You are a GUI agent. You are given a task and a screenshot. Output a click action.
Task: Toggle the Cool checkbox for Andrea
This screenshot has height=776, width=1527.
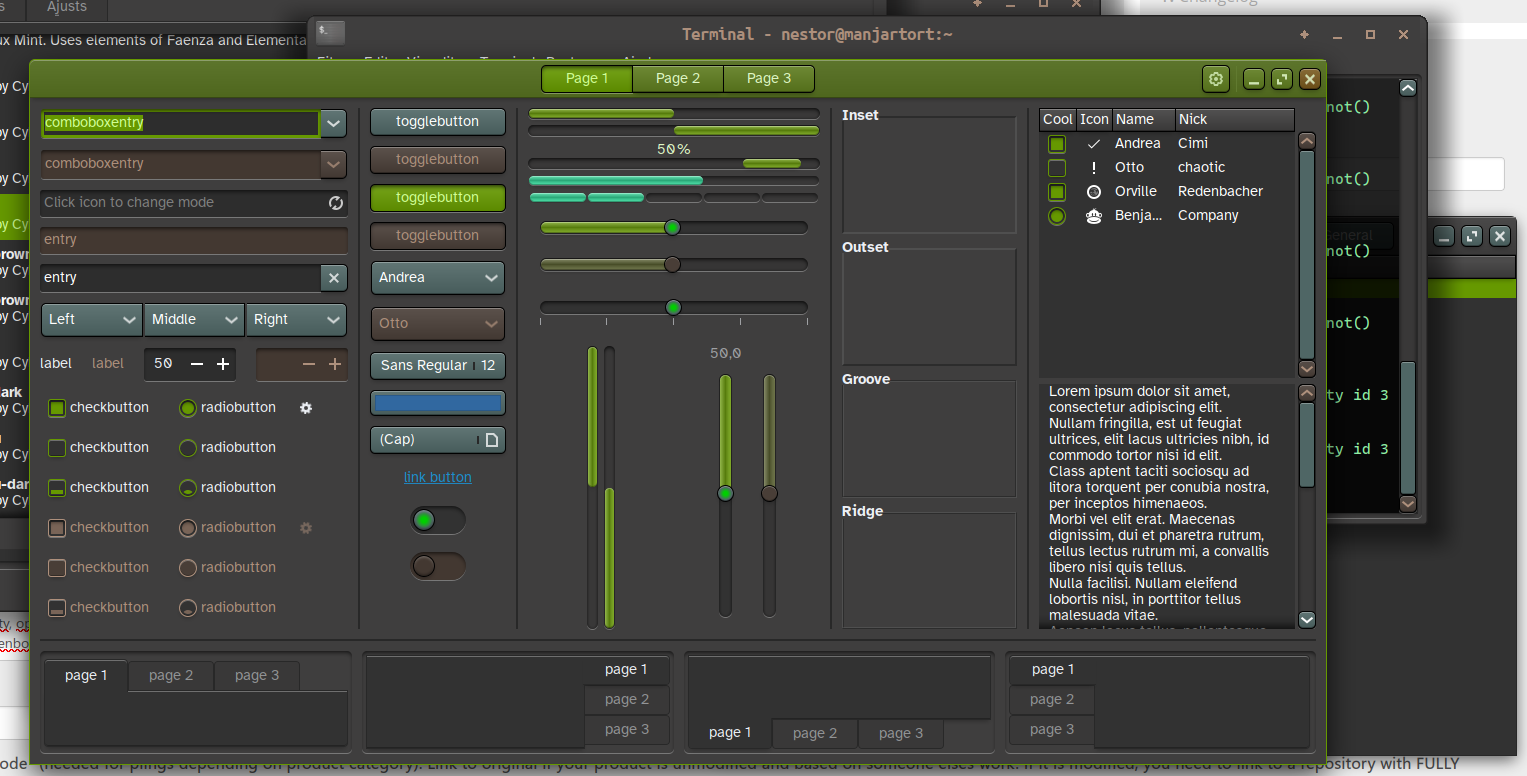1057,144
